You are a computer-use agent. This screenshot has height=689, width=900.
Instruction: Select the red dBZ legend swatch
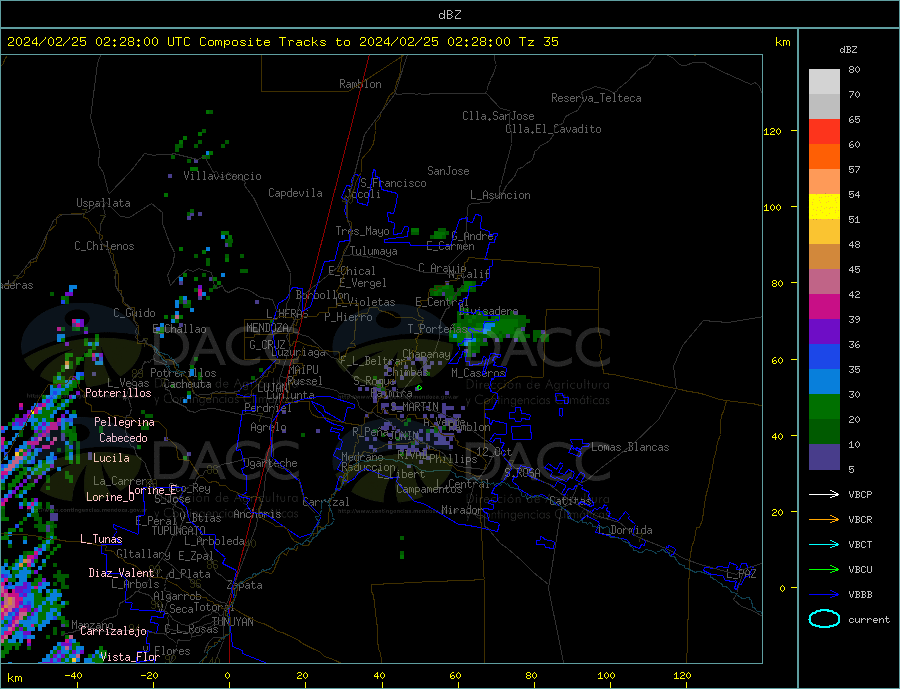tap(824, 131)
